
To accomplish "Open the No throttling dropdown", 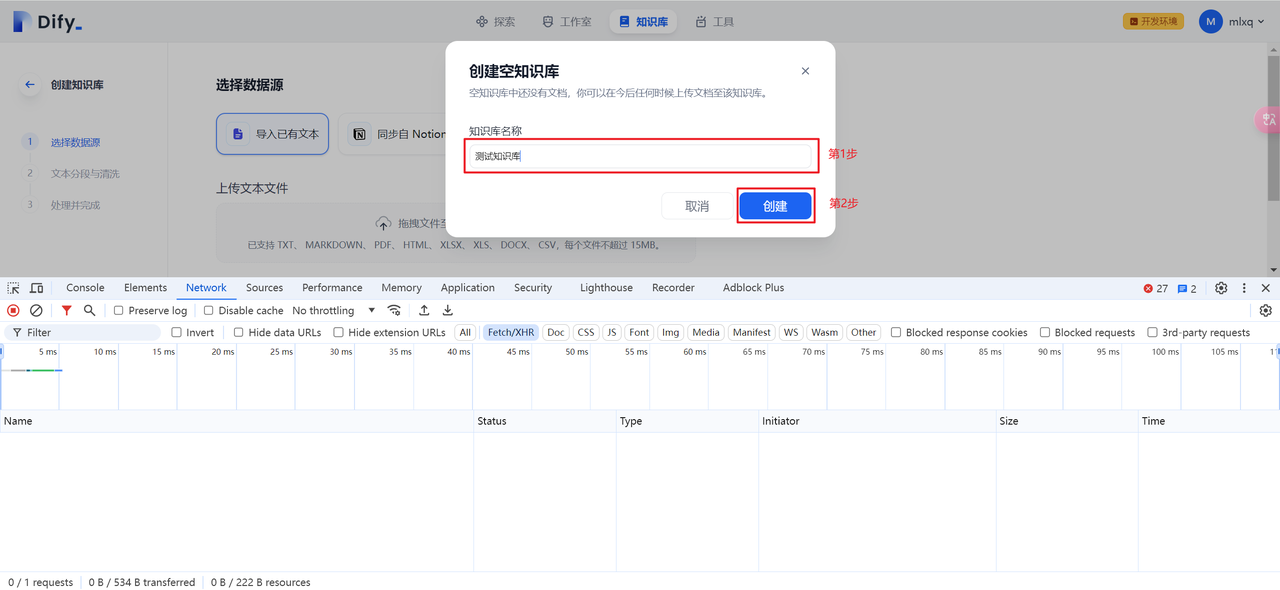I will pos(334,311).
